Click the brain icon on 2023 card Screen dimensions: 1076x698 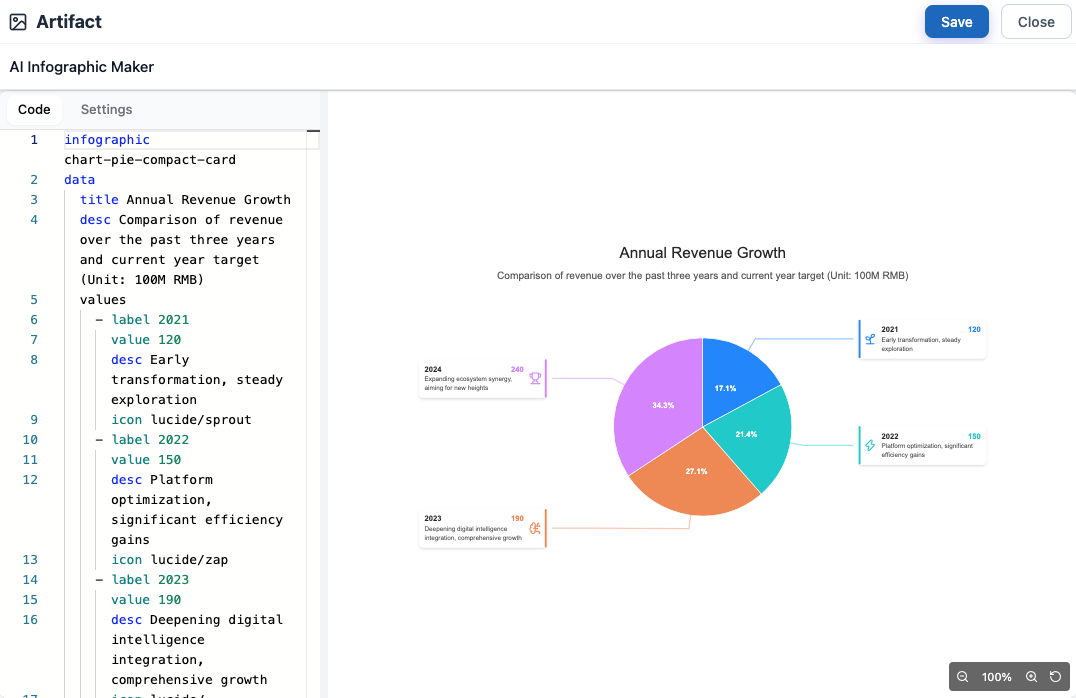pyautogui.click(x=535, y=528)
